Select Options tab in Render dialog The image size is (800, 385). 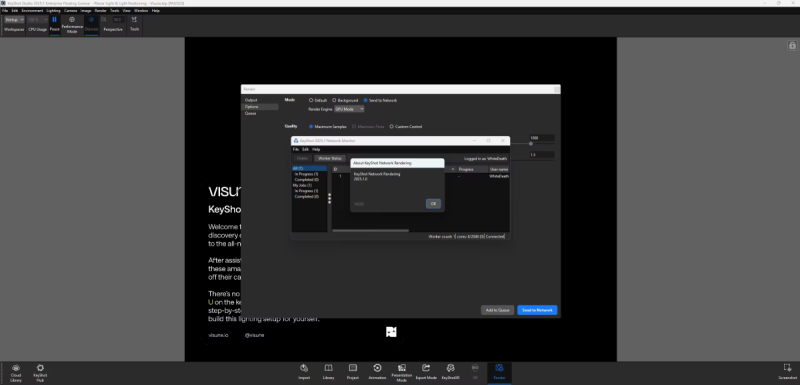(x=260, y=107)
